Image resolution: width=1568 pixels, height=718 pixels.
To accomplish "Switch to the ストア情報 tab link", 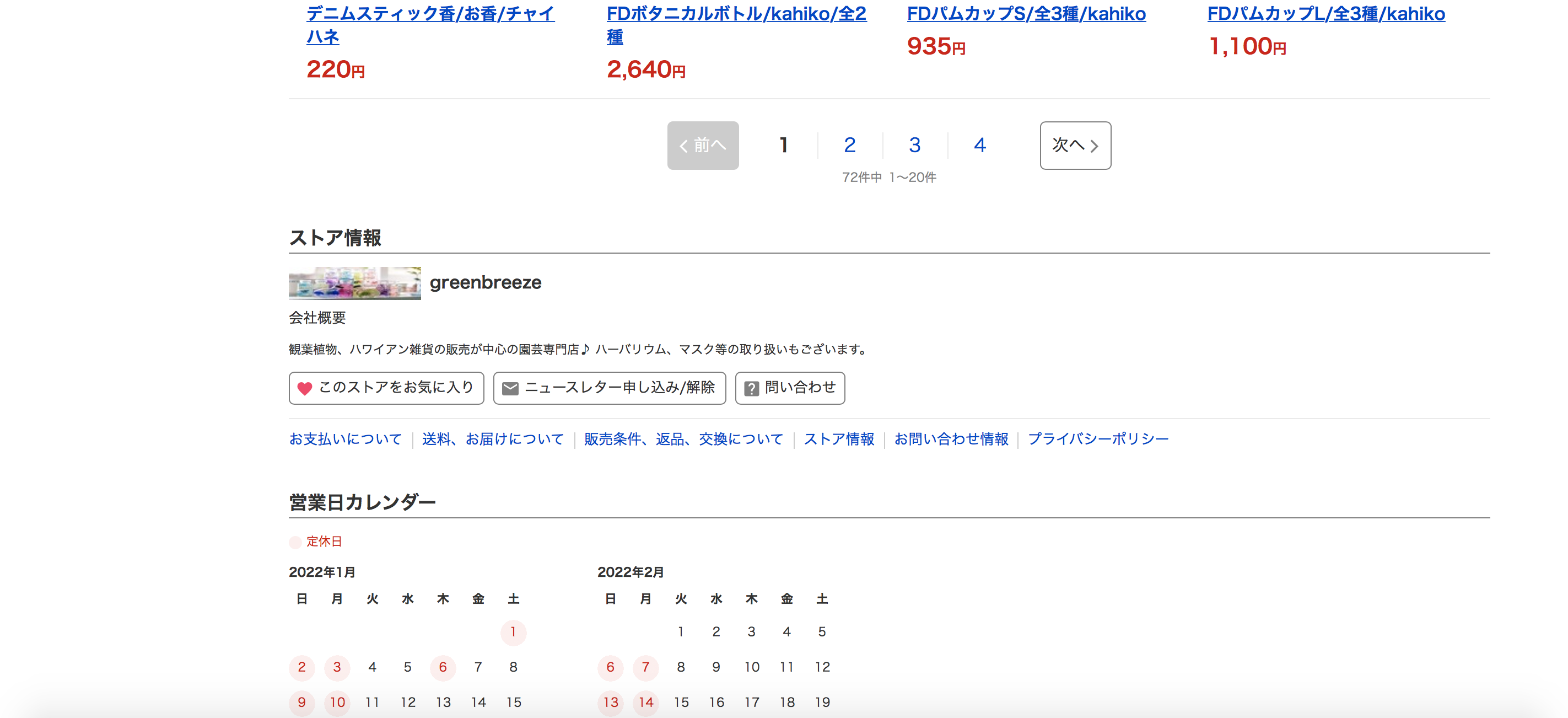I will point(839,438).
